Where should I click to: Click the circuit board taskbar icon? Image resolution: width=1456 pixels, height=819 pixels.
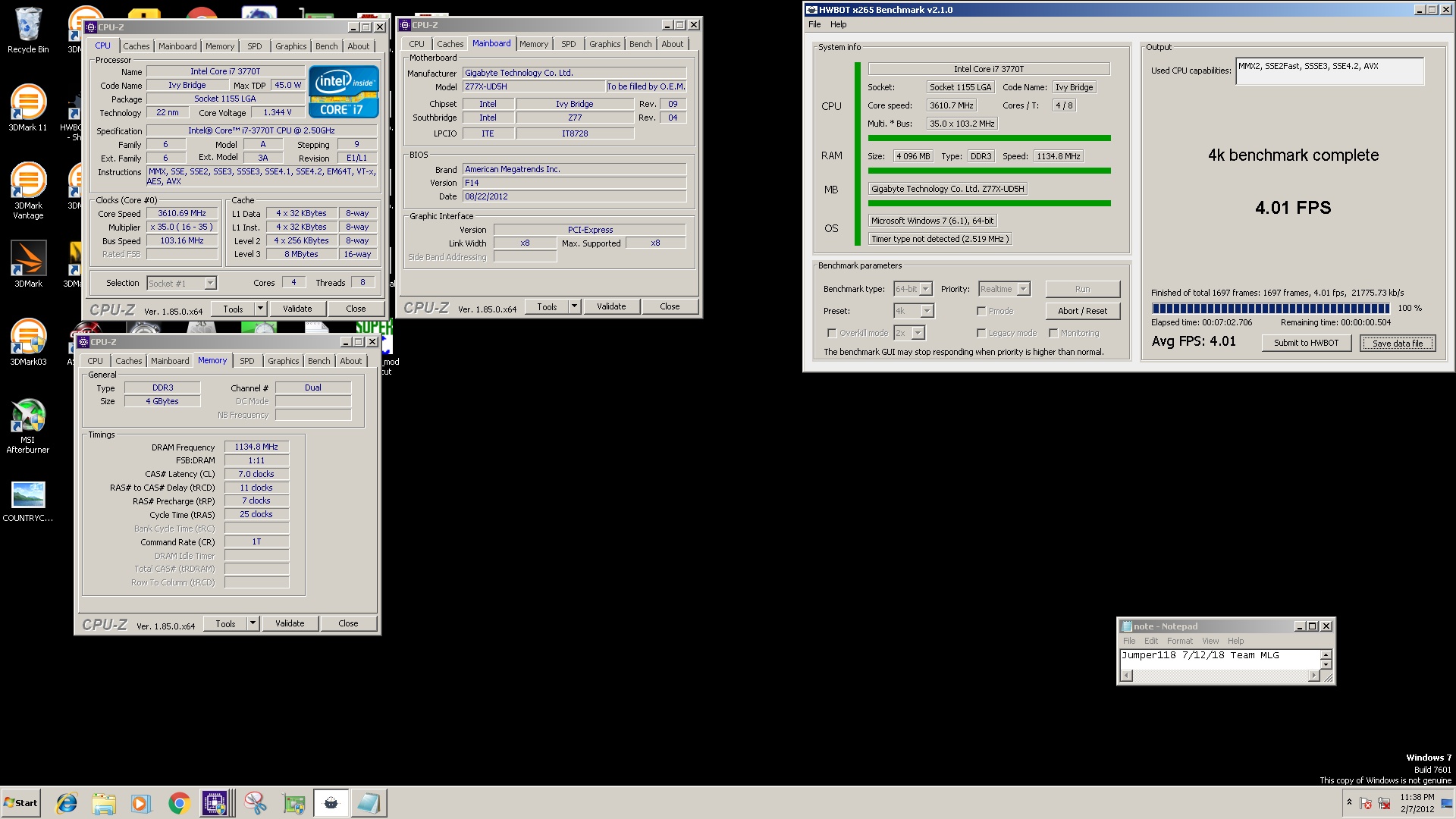293,803
